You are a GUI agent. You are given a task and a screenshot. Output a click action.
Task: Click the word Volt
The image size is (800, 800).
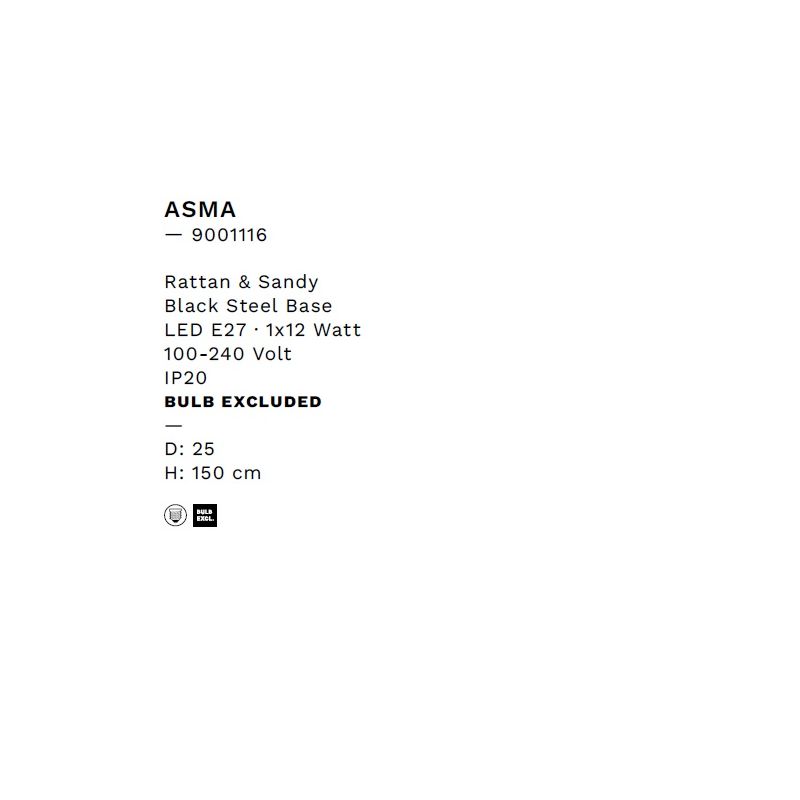coord(272,354)
